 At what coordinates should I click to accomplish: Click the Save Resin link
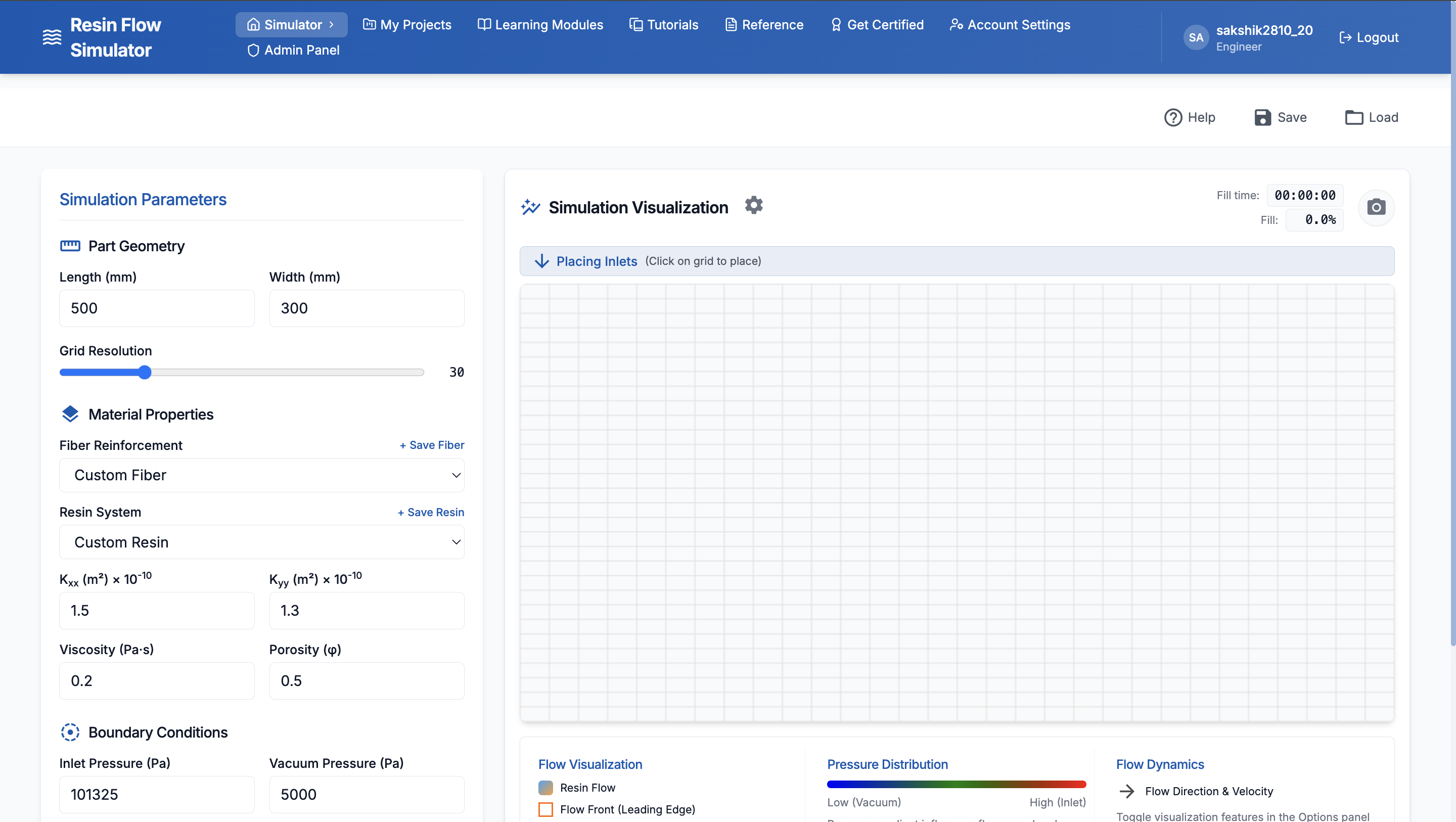pyautogui.click(x=431, y=512)
